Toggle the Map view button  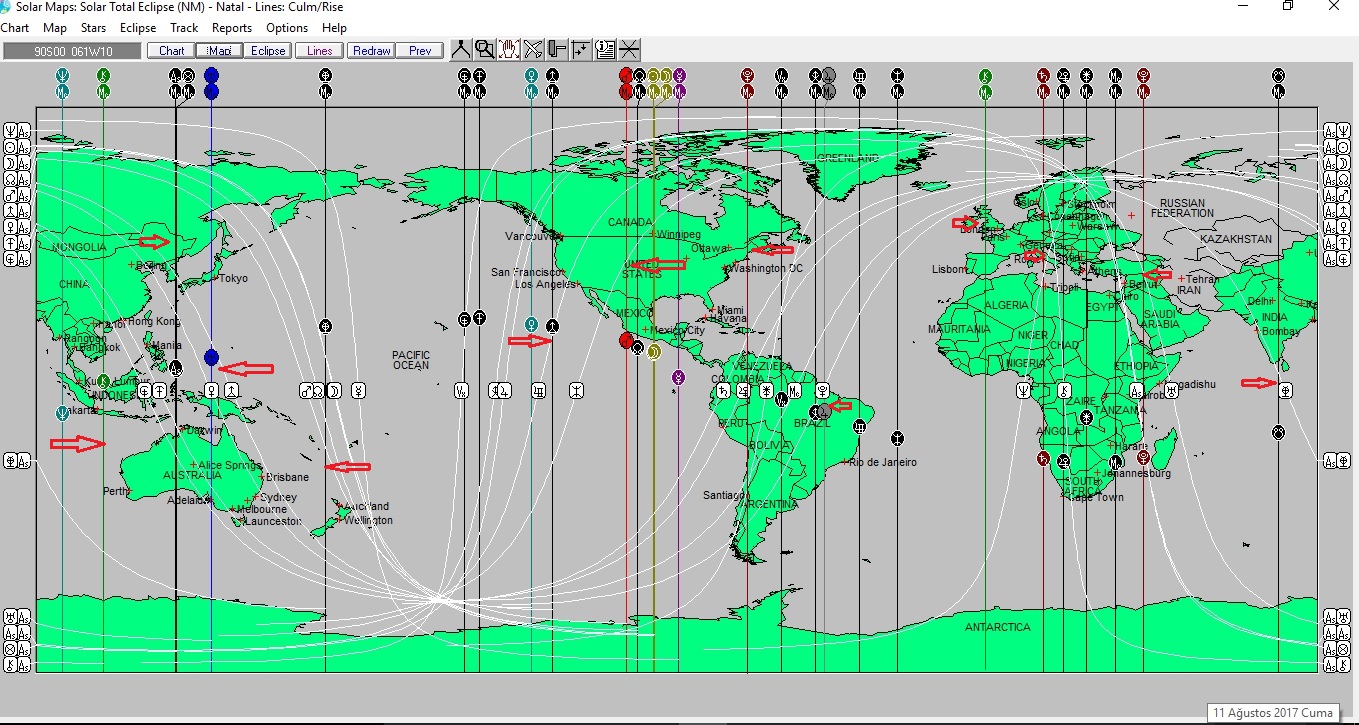click(x=219, y=50)
